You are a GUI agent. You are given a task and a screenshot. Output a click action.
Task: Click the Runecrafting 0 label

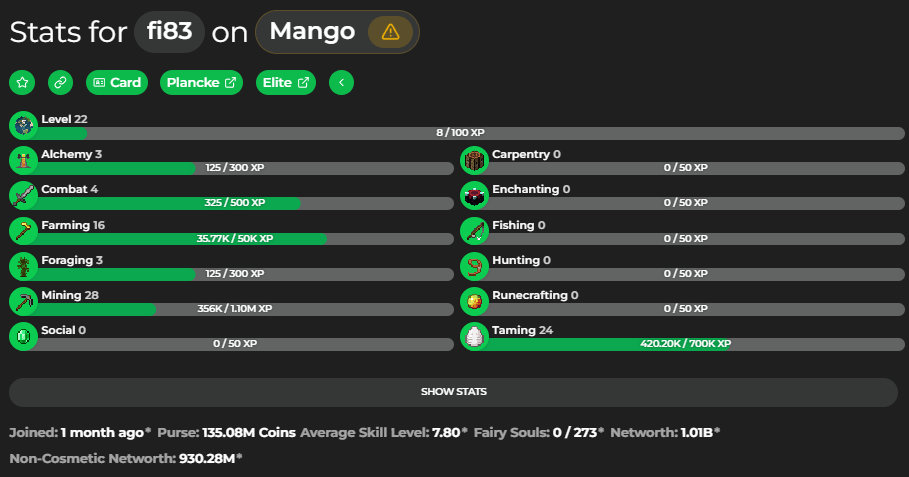coord(535,295)
